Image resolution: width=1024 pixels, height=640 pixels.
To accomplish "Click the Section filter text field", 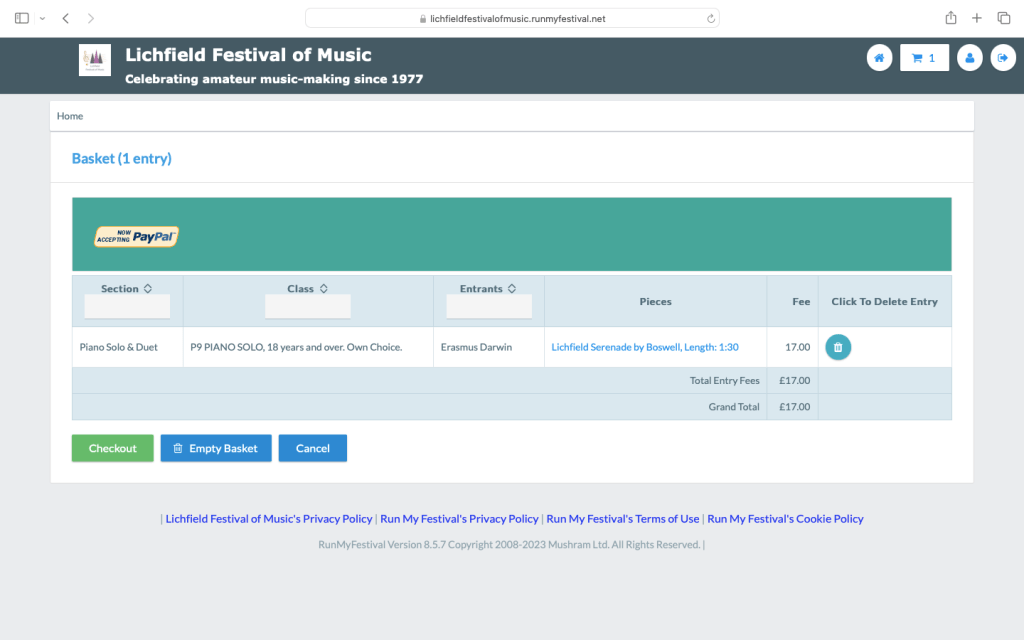I will (127, 306).
